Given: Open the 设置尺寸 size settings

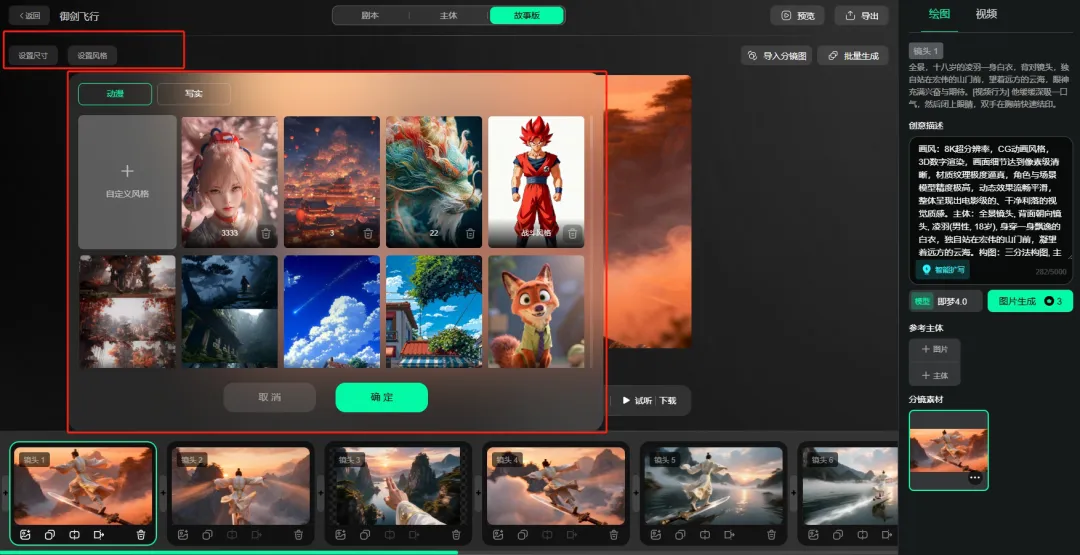Looking at the screenshot, I should click(33, 55).
